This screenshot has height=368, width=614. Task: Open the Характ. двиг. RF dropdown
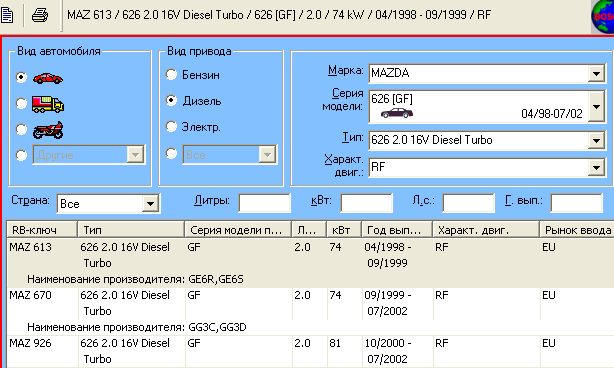pos(596,168)
